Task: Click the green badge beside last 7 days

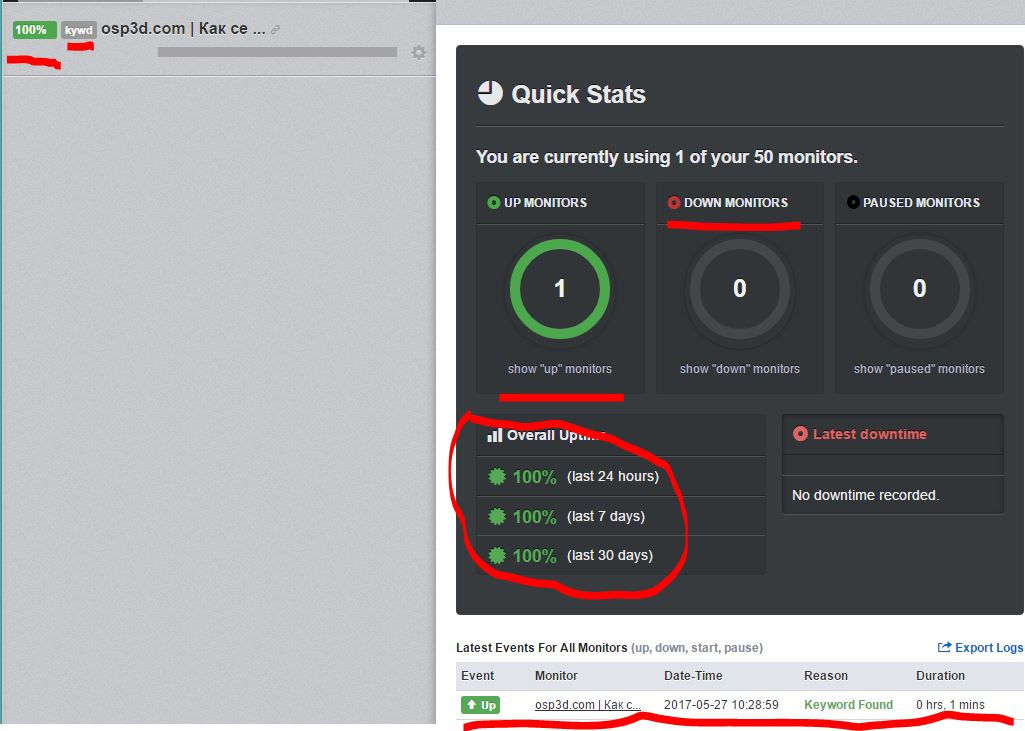Action: (x=497, y=517)
